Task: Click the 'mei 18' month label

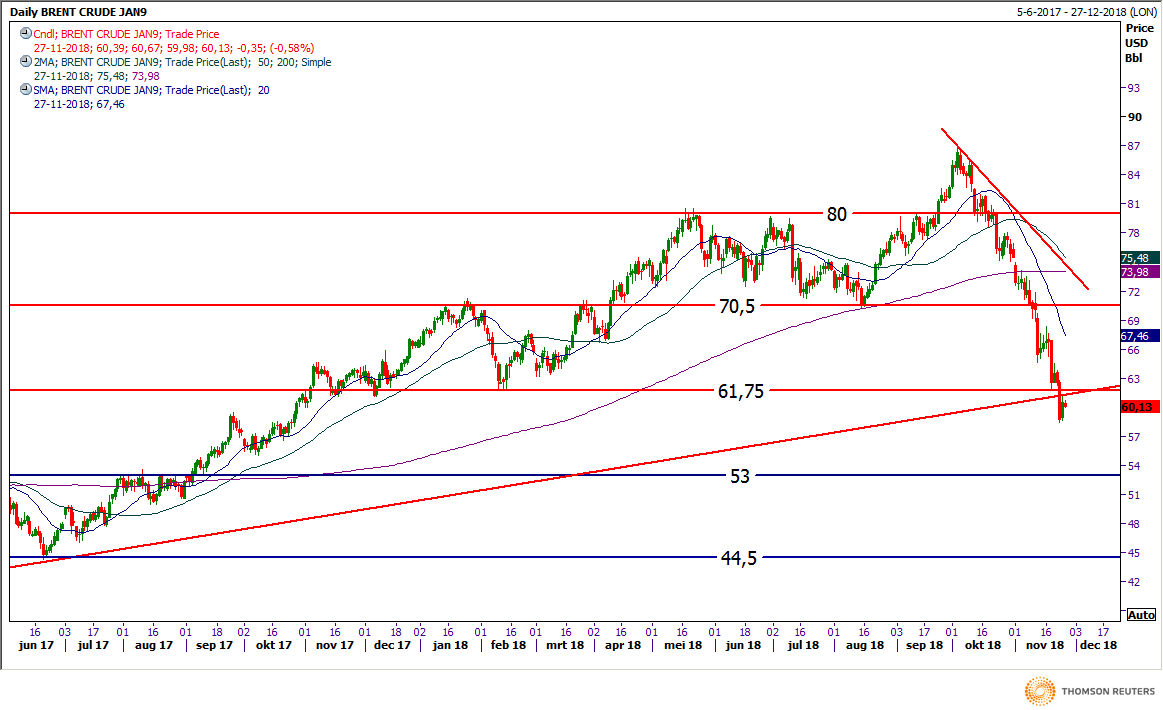Action: pyautogui.click(x=683, y=645)
